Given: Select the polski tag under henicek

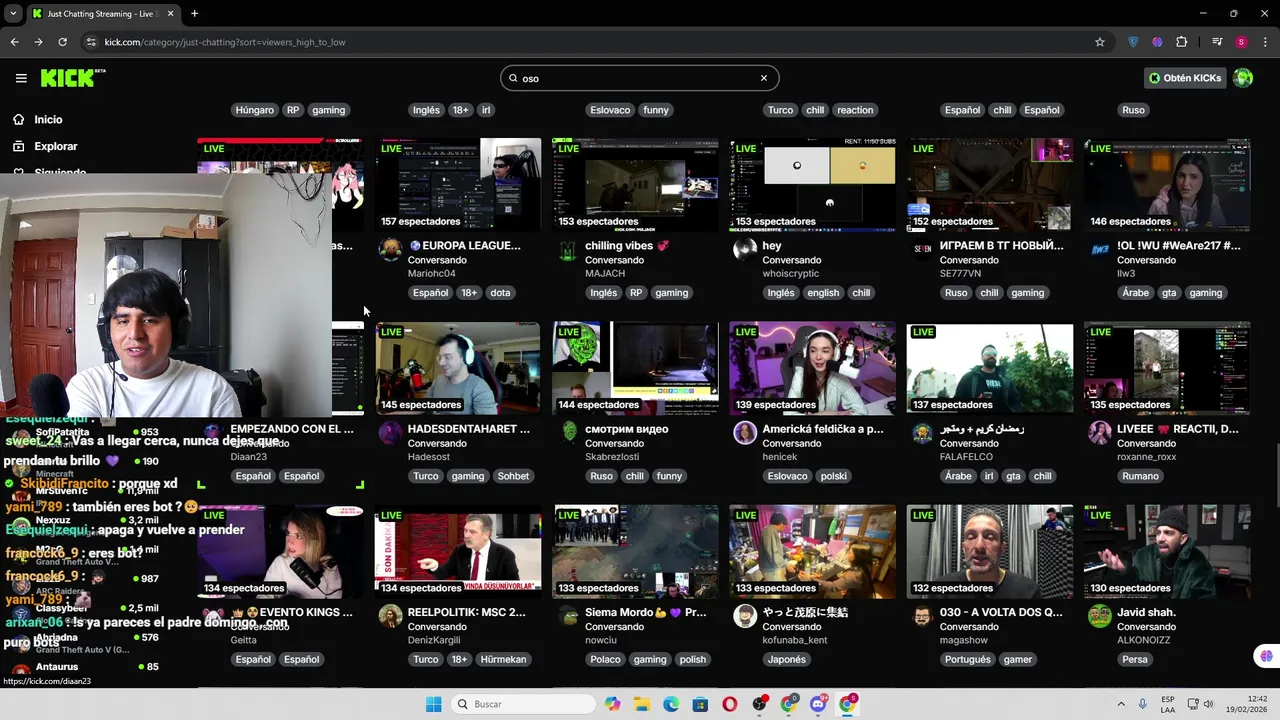Looking at the screenshot, I should tap(833, 476).
